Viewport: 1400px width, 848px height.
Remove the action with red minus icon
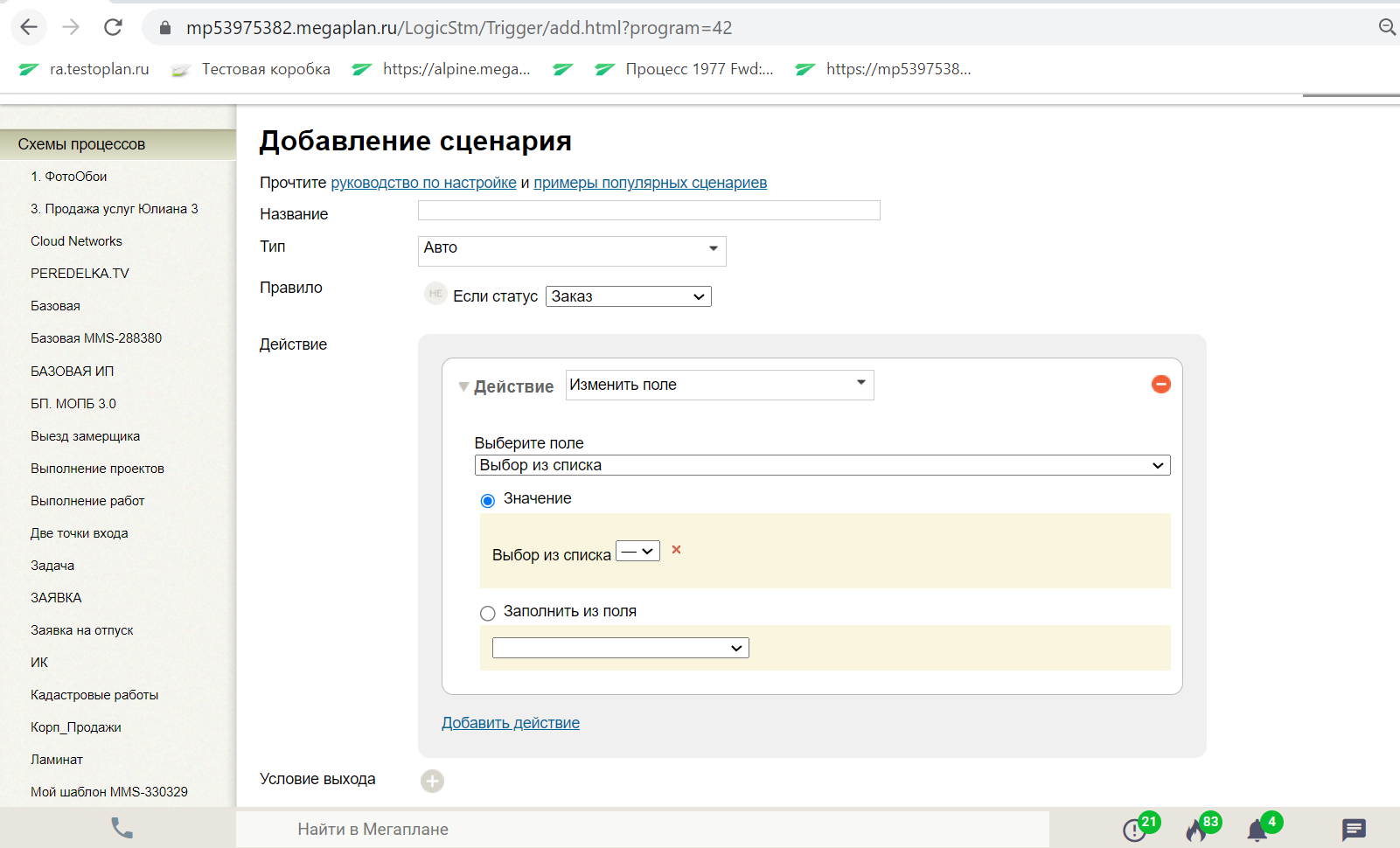click(x=1161, y=384)
